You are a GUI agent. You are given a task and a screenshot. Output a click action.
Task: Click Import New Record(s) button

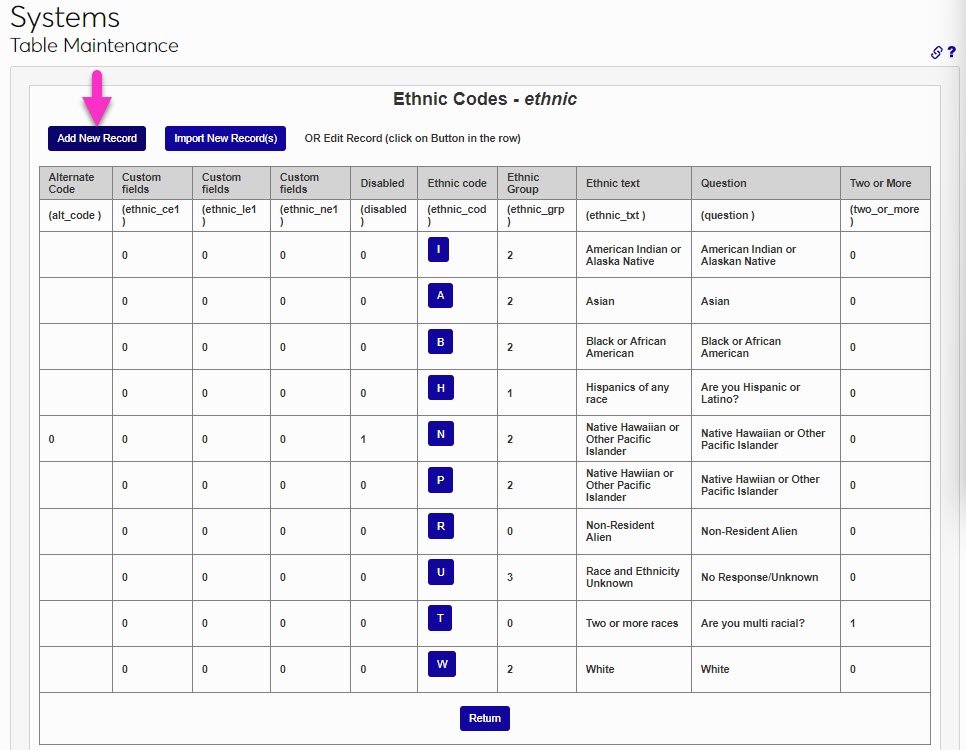pos(225,138)
